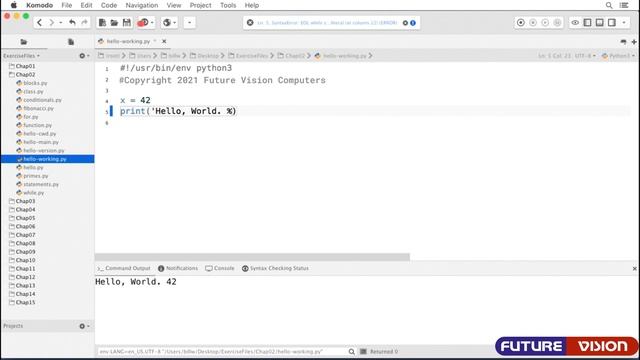Create a new file with the toolbar icon
640x360 pixels.
coord(102,22)
